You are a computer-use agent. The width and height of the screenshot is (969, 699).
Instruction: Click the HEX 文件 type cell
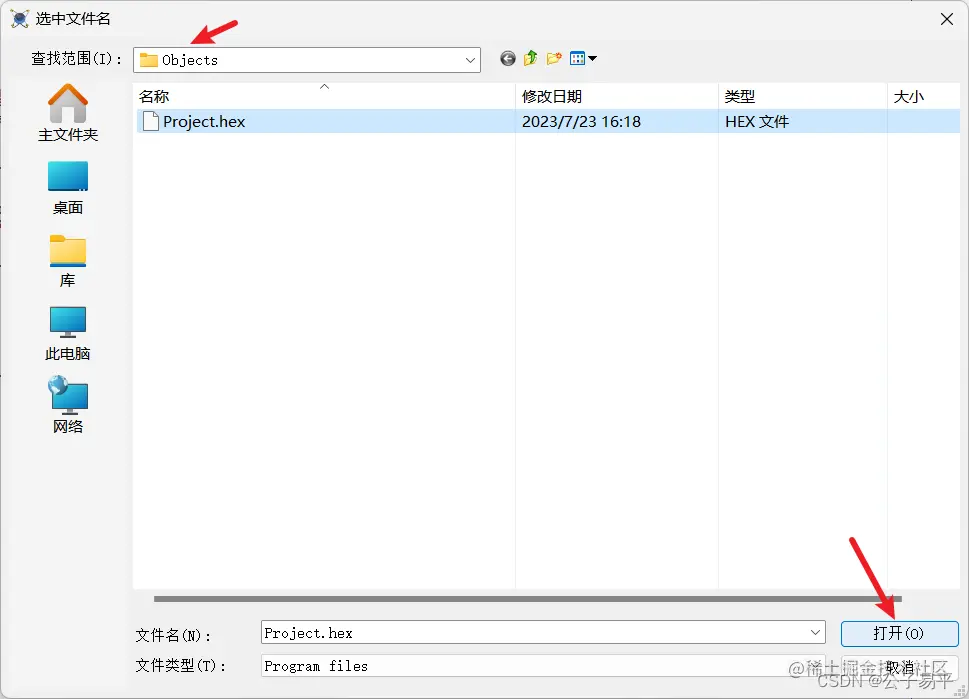[x=757, y=122]
